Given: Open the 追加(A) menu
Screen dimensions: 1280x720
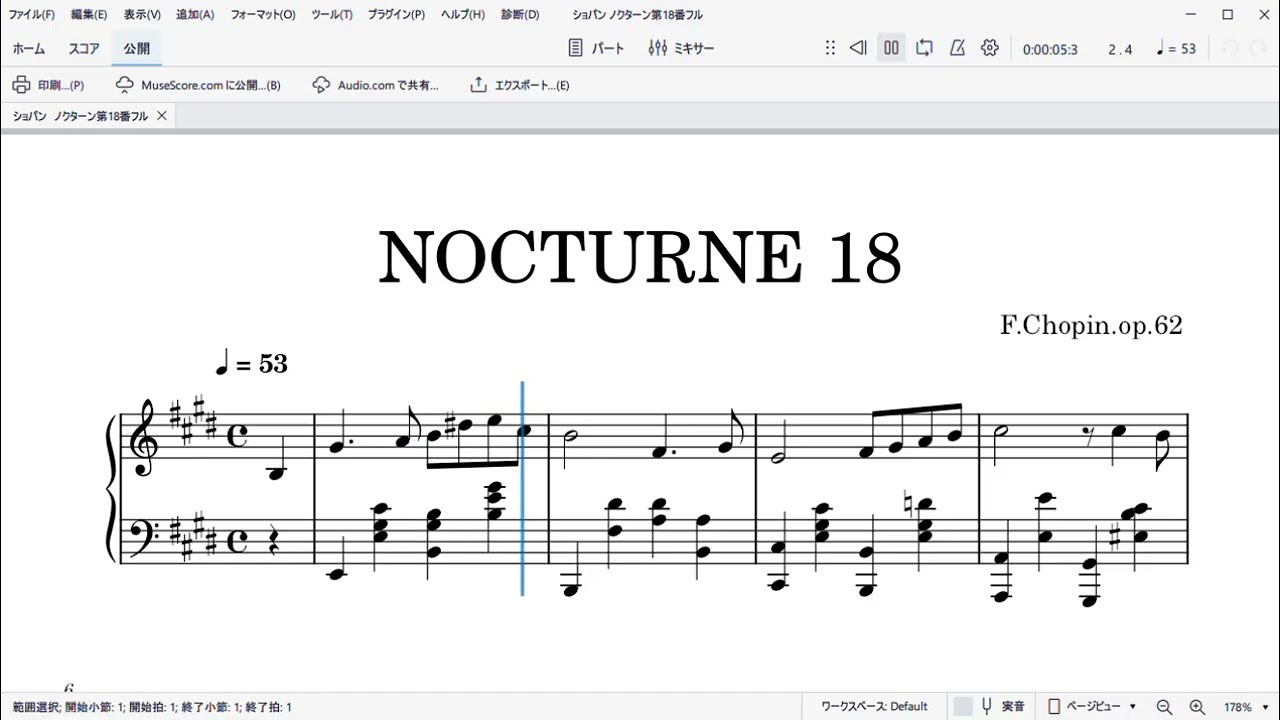Looking at the screenshot, I should 195,15.
